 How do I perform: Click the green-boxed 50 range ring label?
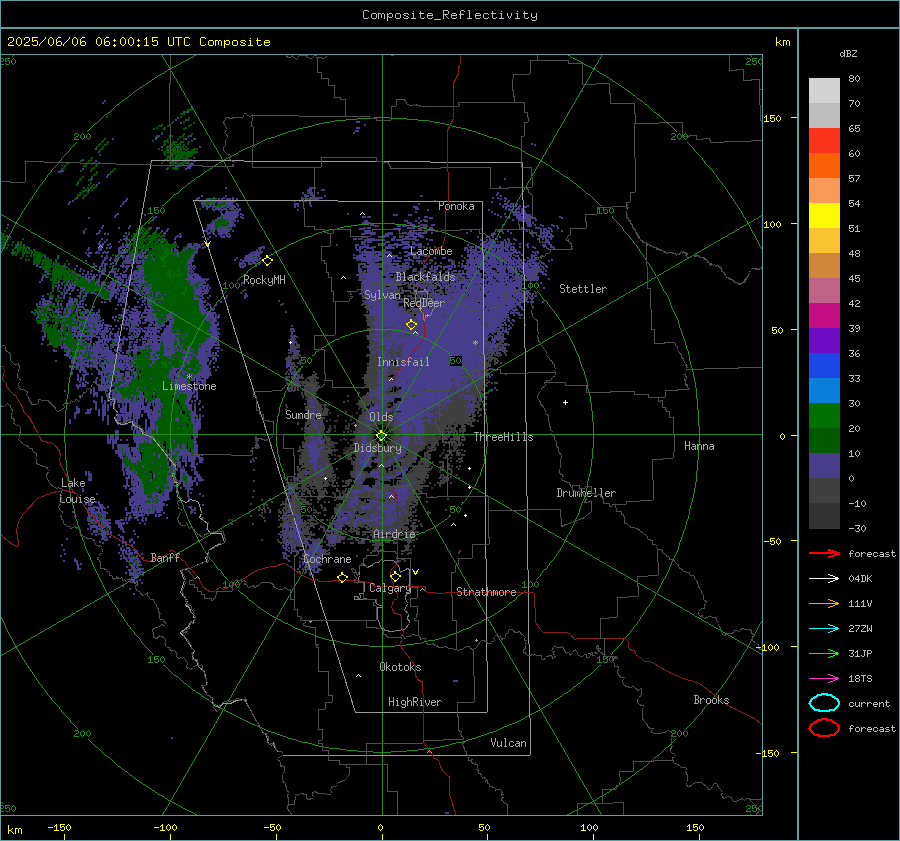click(456, 361)
